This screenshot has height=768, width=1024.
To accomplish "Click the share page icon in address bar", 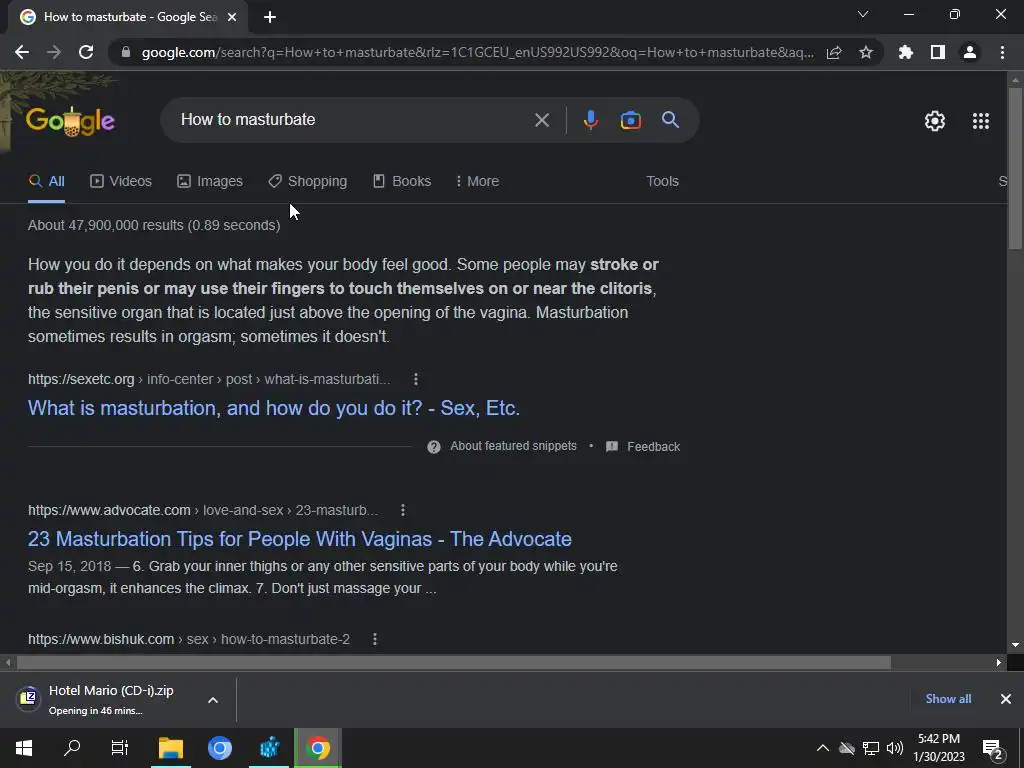I will click(834, 52).
